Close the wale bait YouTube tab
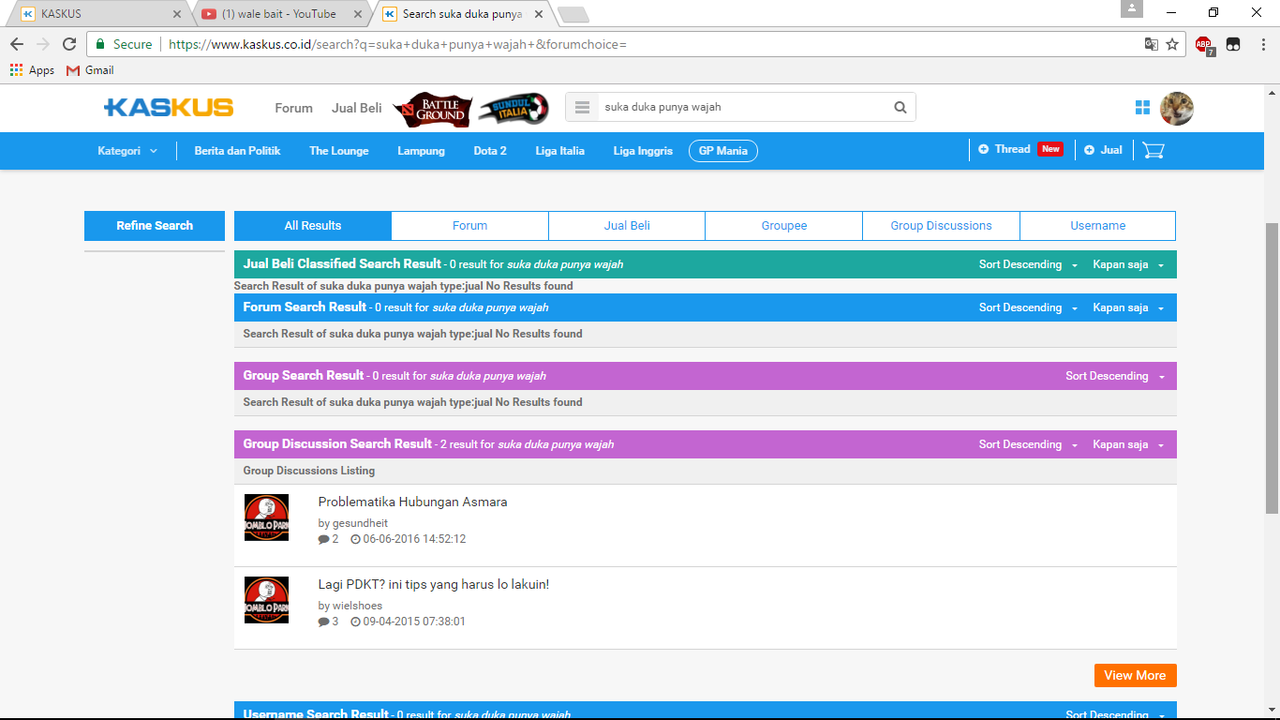Screen dimensions: 1280x720 click(357, 14)
